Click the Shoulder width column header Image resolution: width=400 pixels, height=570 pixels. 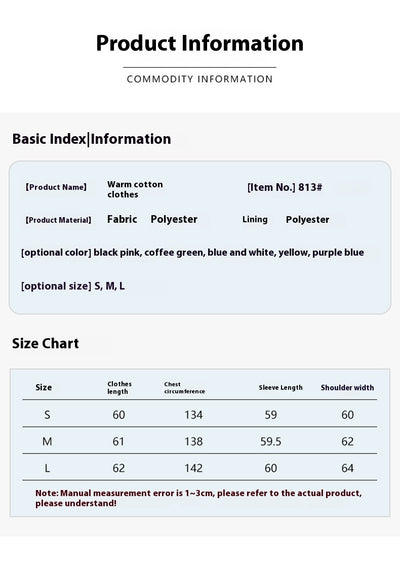tap(347, 388)
